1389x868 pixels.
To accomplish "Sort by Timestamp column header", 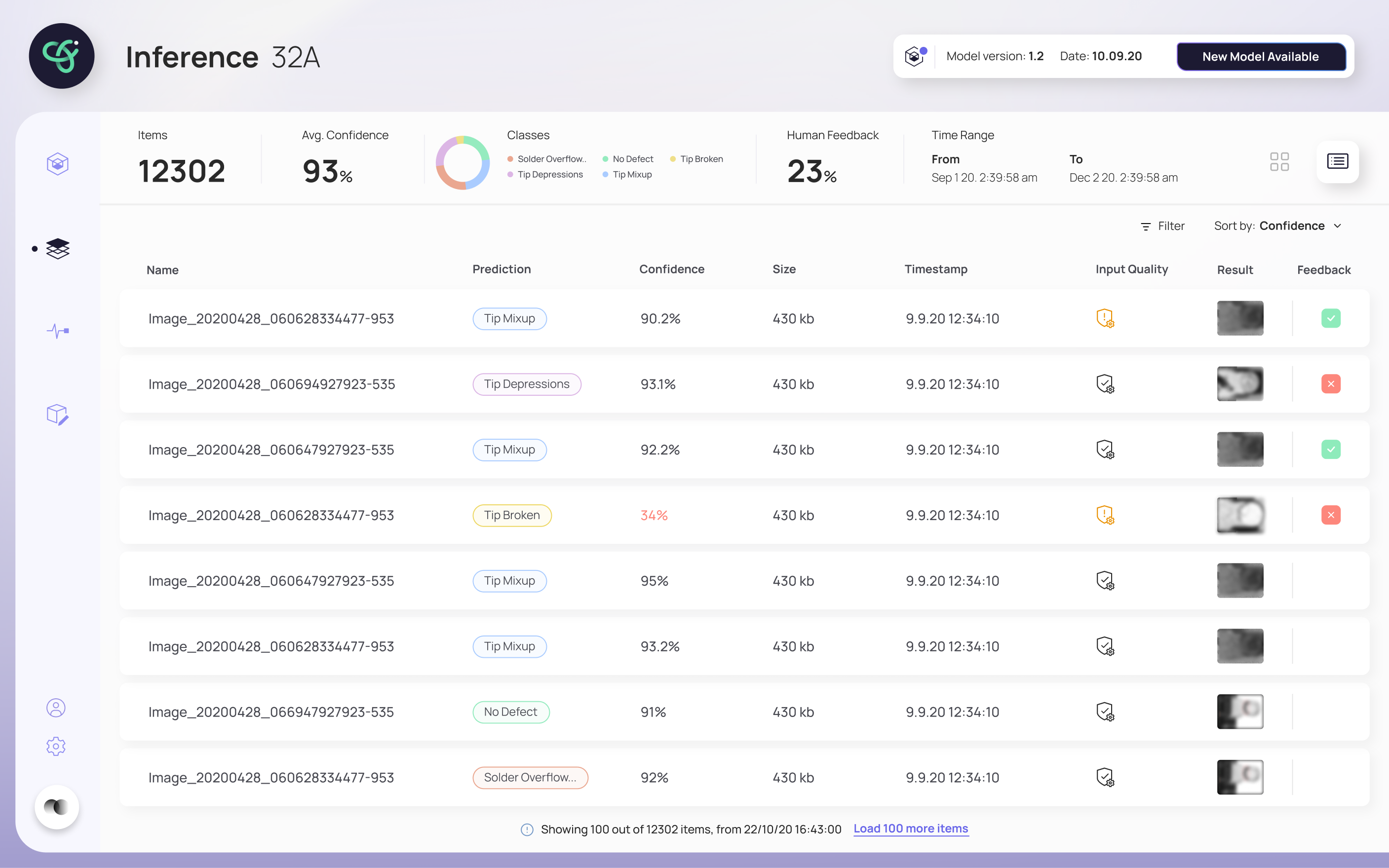I will click(935, 269).
